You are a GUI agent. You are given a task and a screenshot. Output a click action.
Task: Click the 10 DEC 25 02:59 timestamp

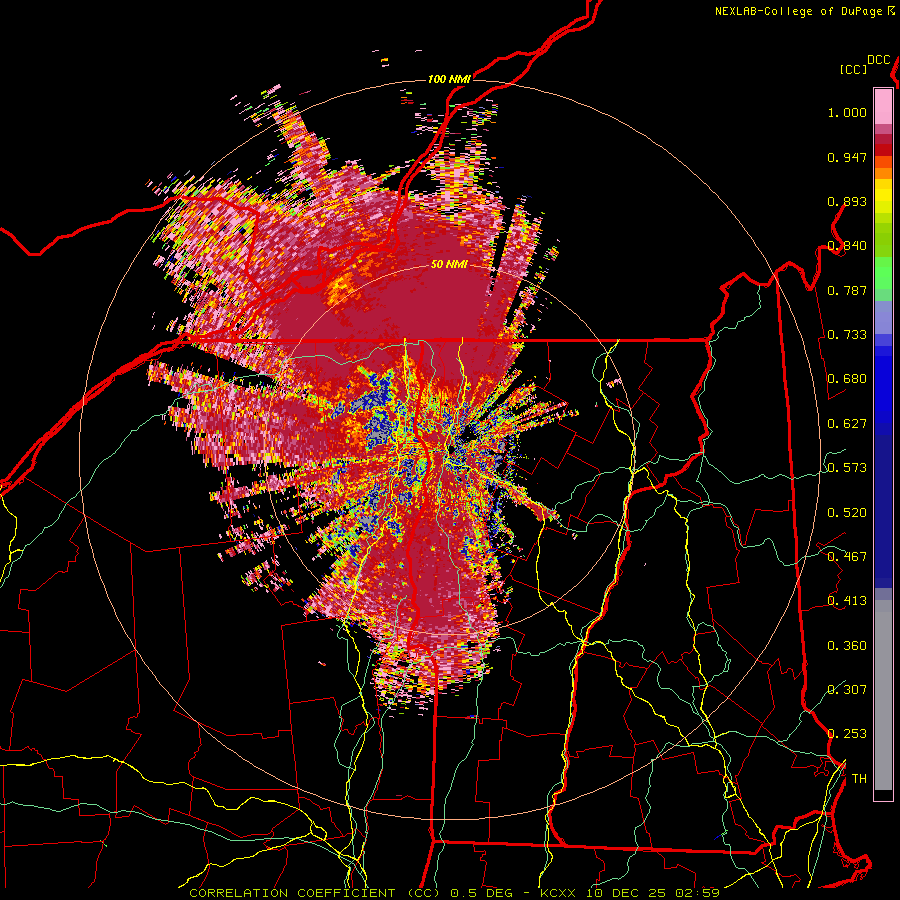tap(655, 893)
